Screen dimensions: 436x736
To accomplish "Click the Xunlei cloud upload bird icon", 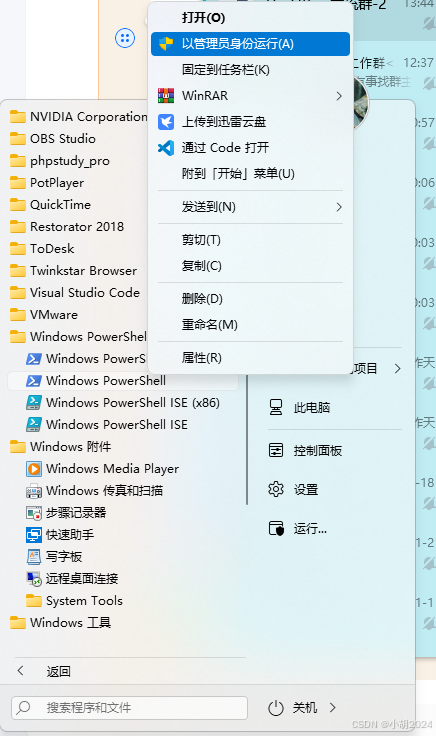I will pos(166,122).
